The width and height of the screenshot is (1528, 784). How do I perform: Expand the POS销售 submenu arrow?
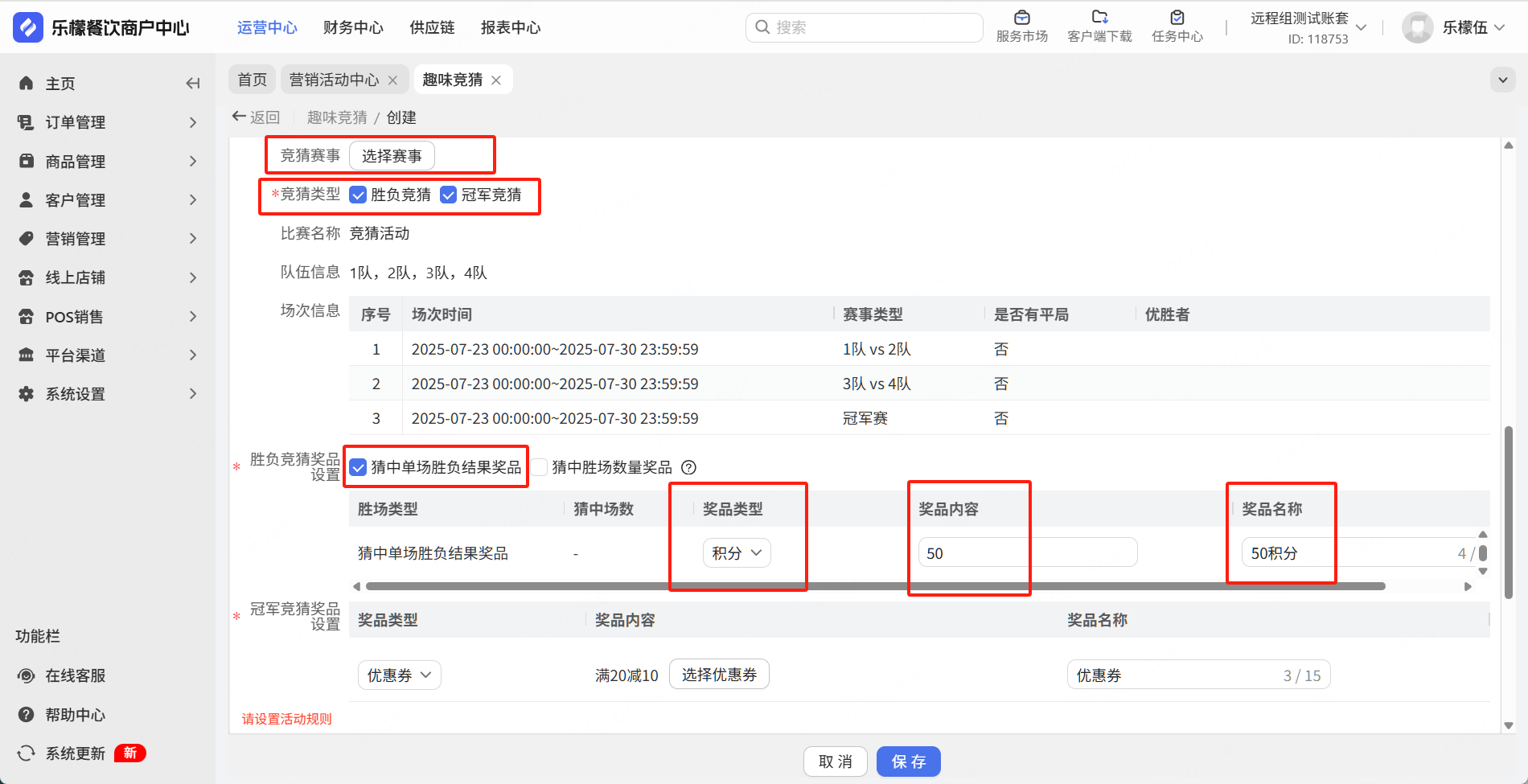193,316
